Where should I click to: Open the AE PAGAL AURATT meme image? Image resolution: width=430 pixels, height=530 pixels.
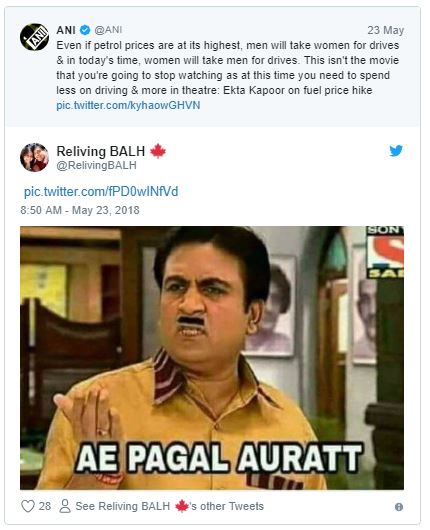tap(212, 358)
